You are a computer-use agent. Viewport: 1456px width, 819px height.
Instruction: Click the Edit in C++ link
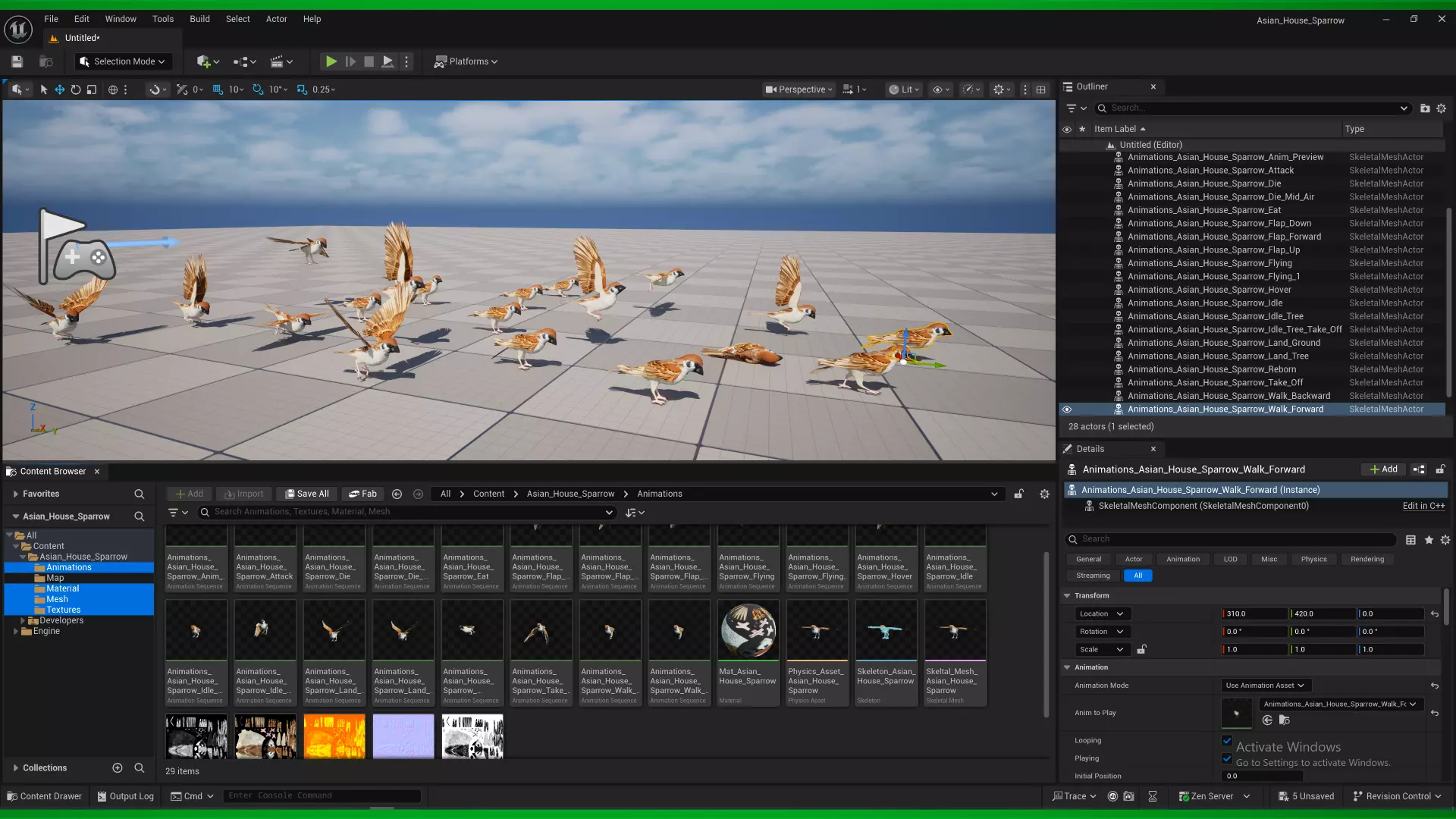coord(1423,506)
